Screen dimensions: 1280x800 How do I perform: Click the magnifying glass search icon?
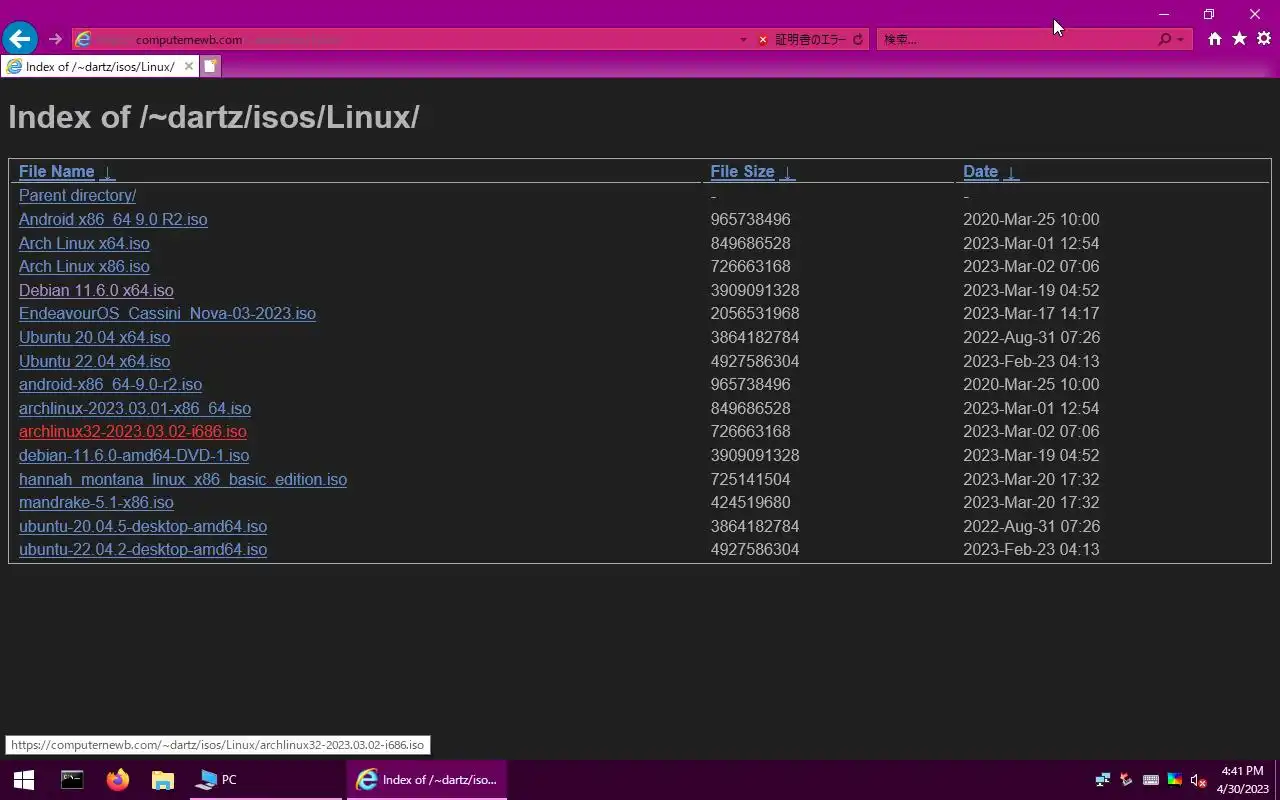(1164, 40)
